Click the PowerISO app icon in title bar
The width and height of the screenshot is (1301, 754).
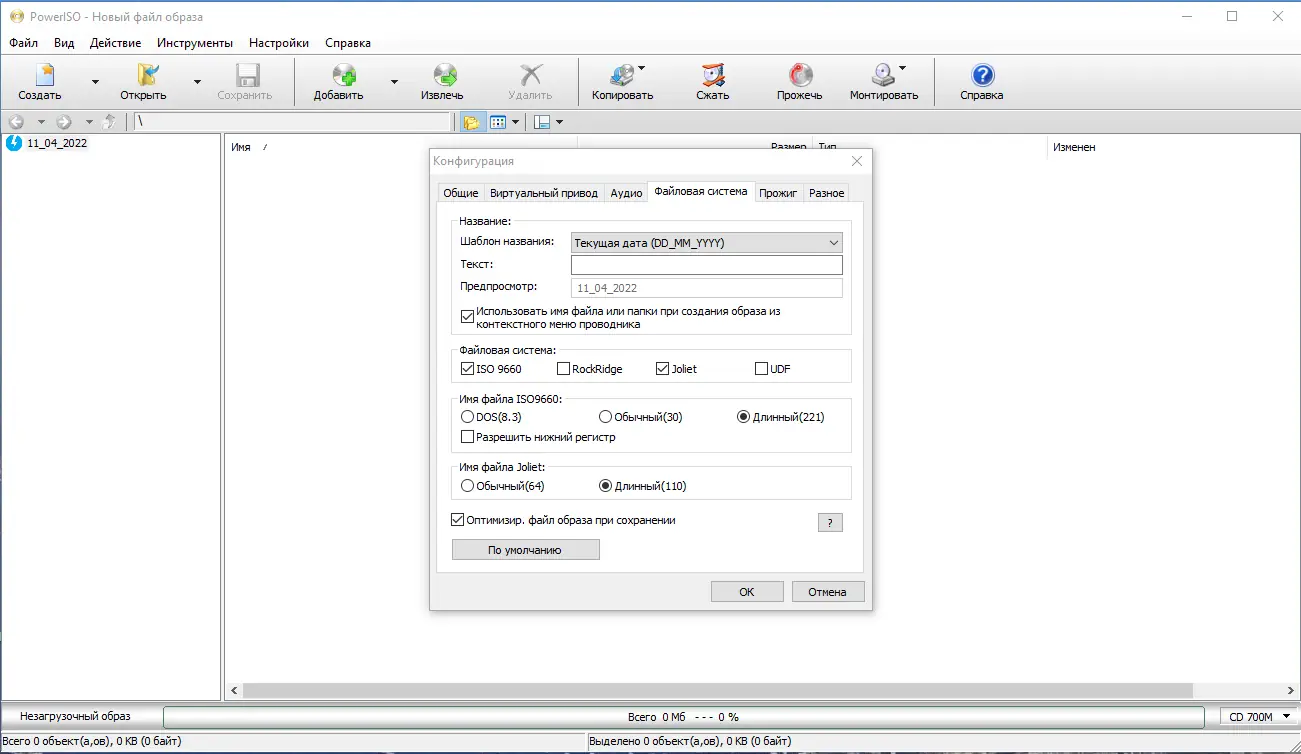[15, 16]
